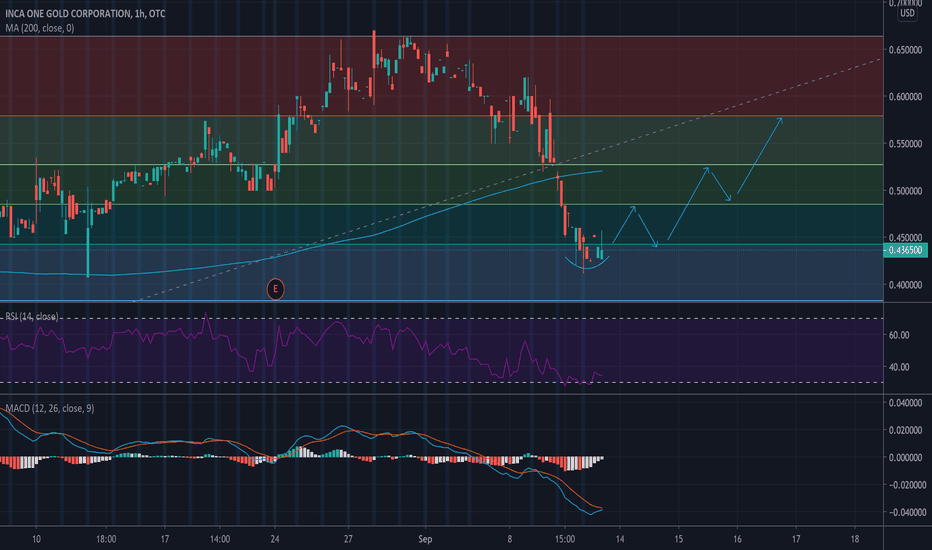Viewport: 932px width, 550px height.
Task: Select the RSI (14, close) indicator legend
Action: coord(32,316)
